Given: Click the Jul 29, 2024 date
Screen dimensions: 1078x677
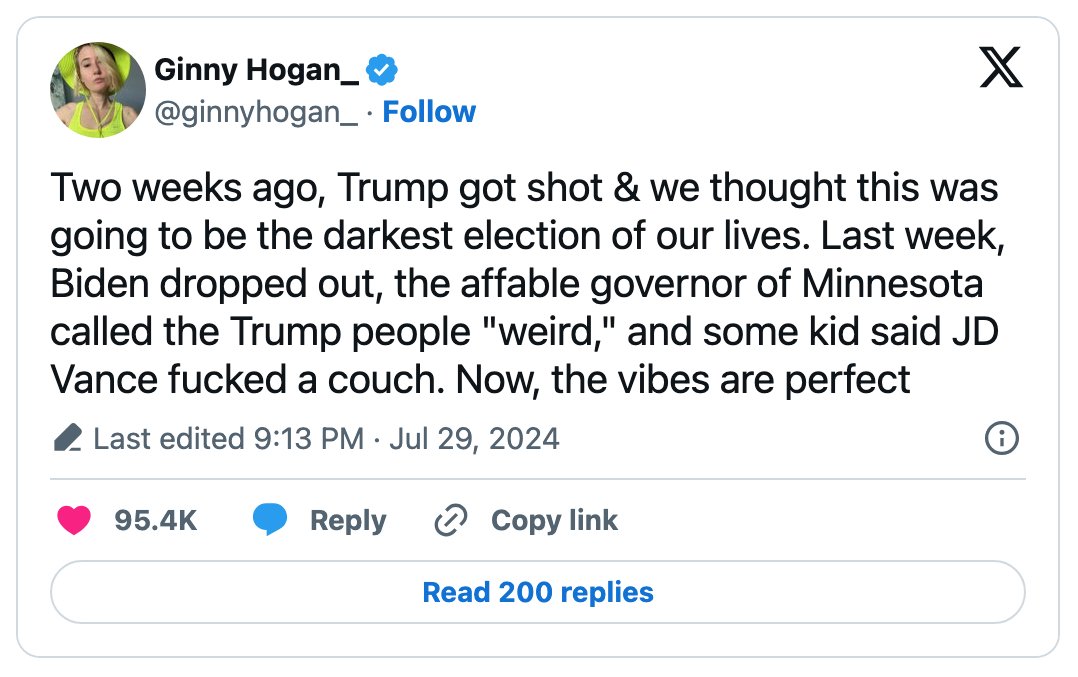Looking at the screenshot, I should coord(474,439).
